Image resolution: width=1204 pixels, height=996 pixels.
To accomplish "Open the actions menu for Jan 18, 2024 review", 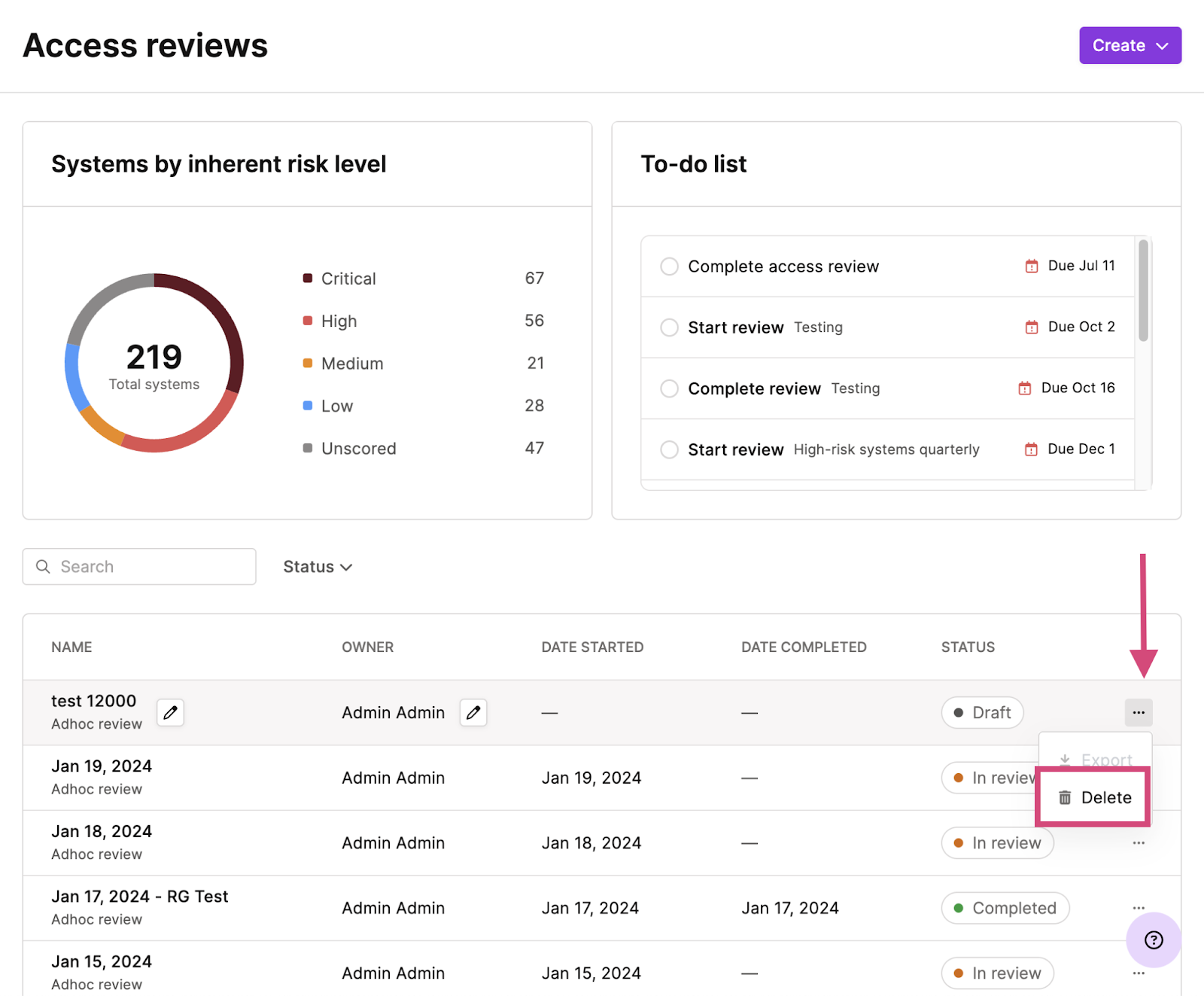I will 1138,843.
